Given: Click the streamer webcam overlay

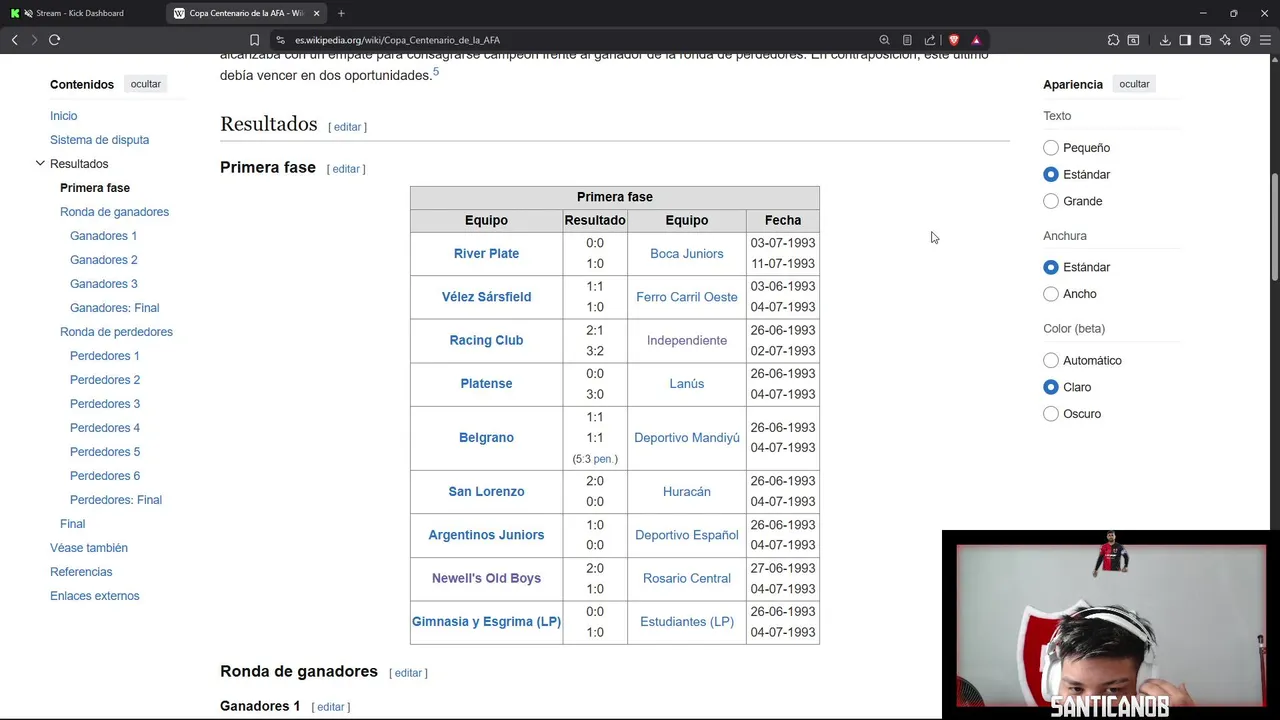Looking at the screenshot, I should click(x=1110, y=625).
